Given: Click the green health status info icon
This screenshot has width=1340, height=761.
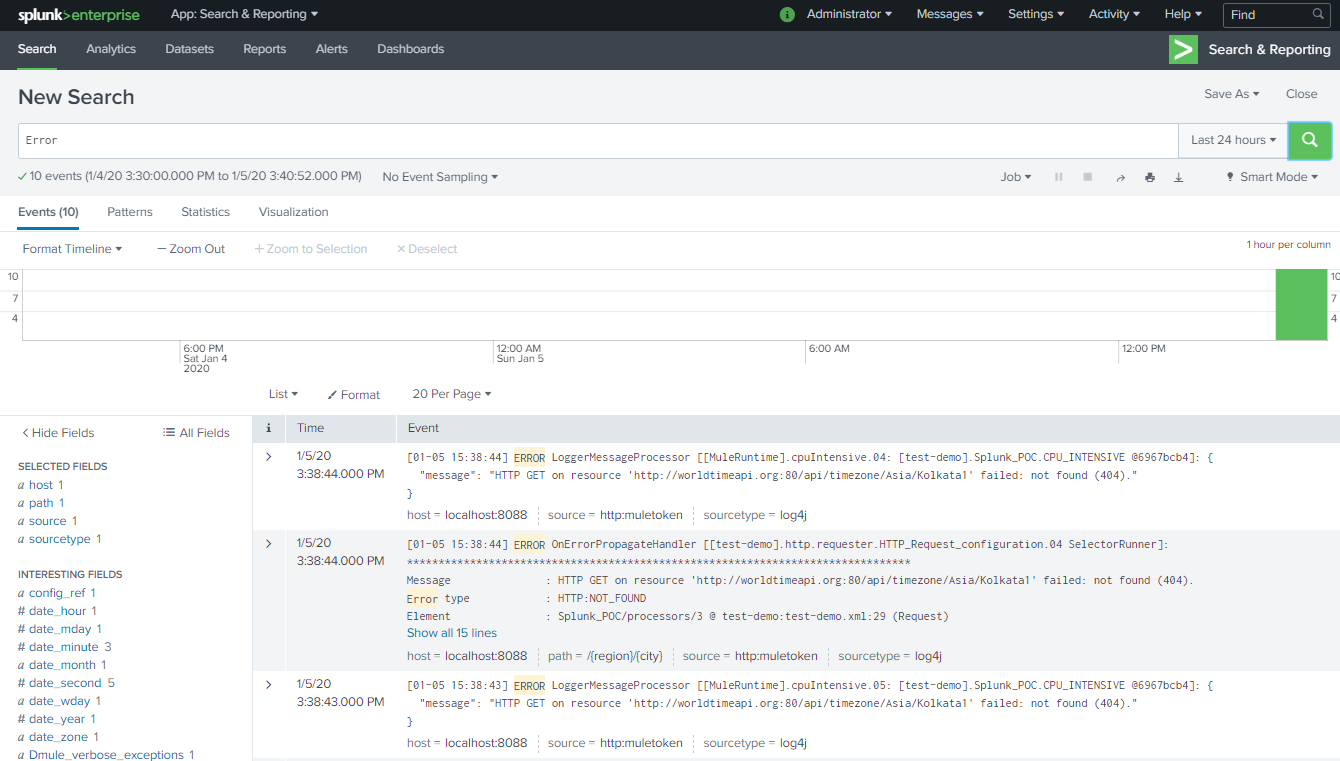Looking at the screenshot, I should pos(787,14).
